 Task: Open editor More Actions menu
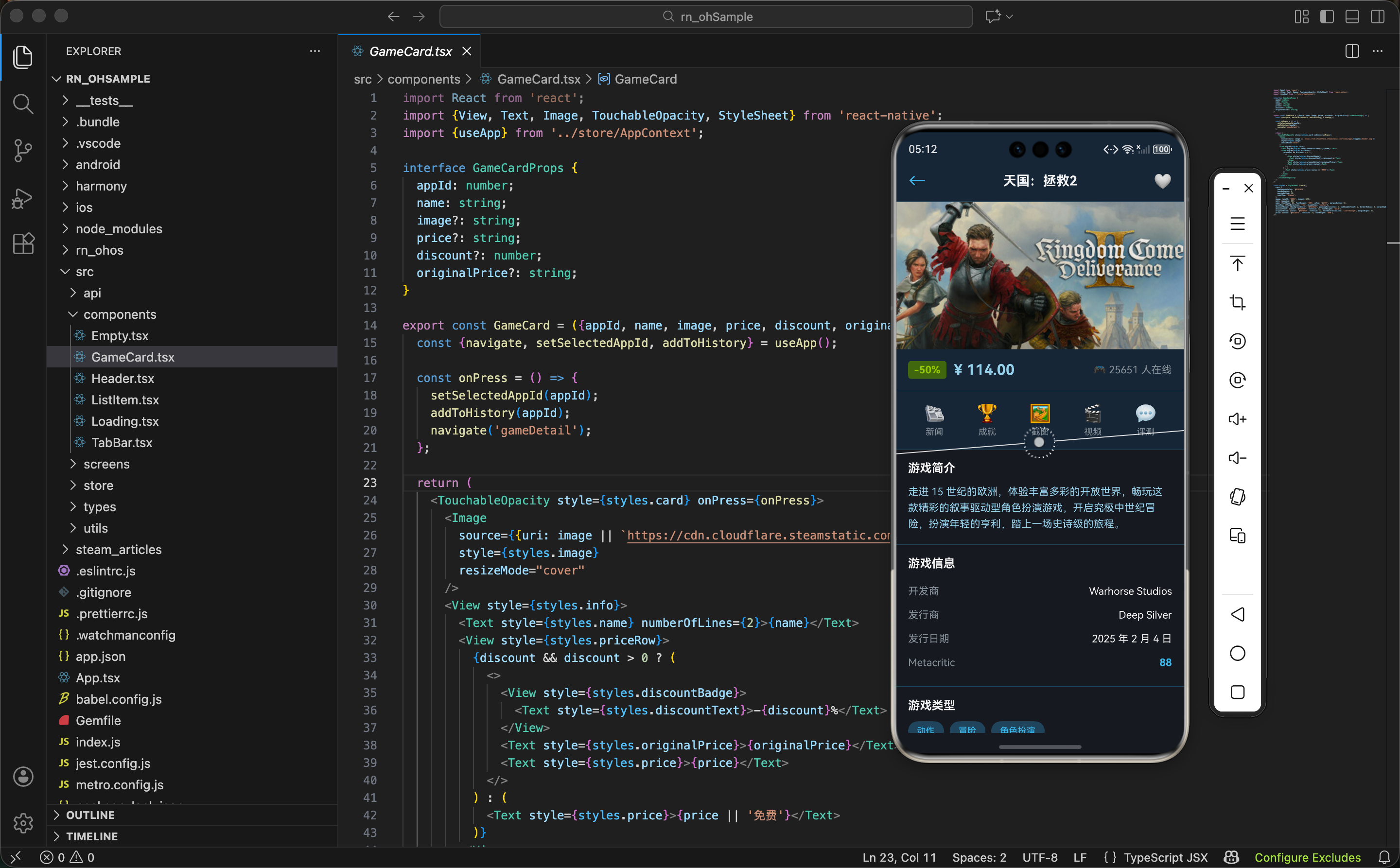click(x=1378, y=51)
